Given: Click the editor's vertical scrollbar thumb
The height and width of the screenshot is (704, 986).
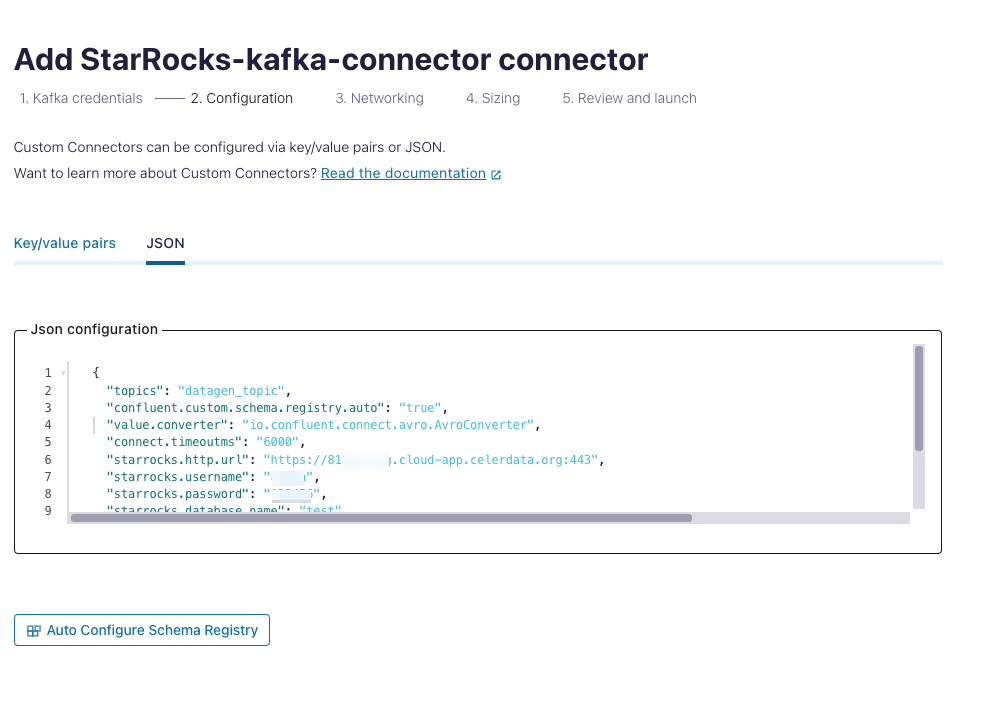Looking at the screenshot, I should (918, 398).
